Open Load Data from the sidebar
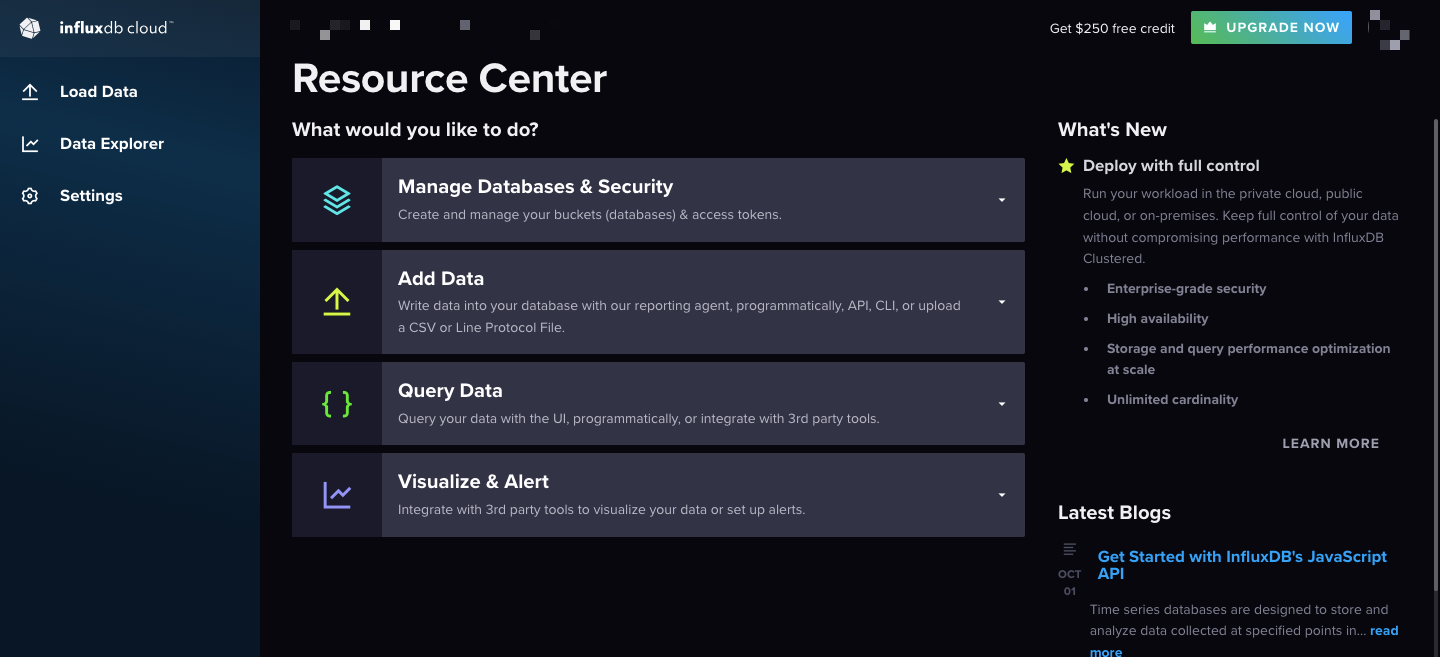 click(99, 91)
